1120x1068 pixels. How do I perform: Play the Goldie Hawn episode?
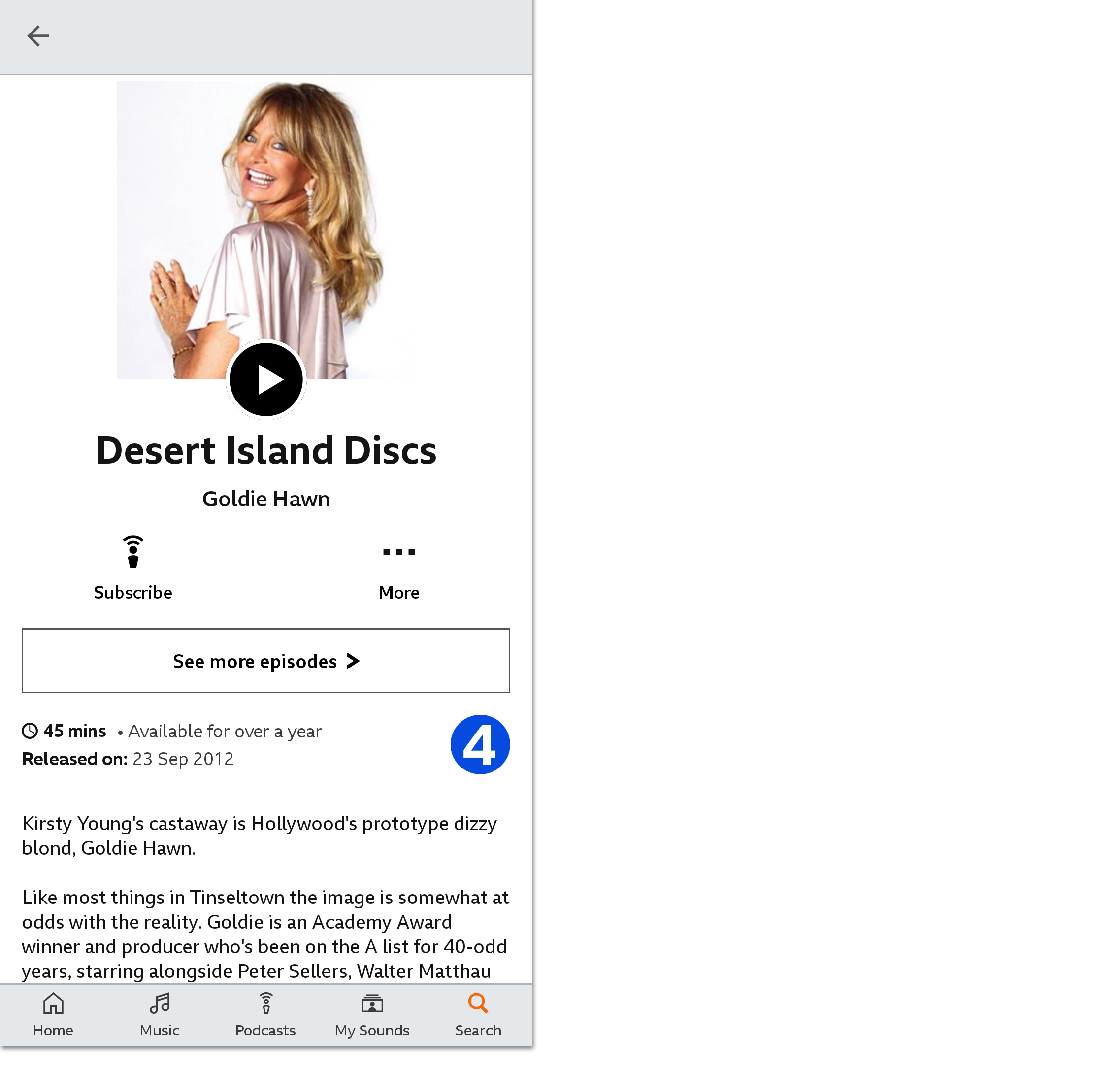pos(266,379)
